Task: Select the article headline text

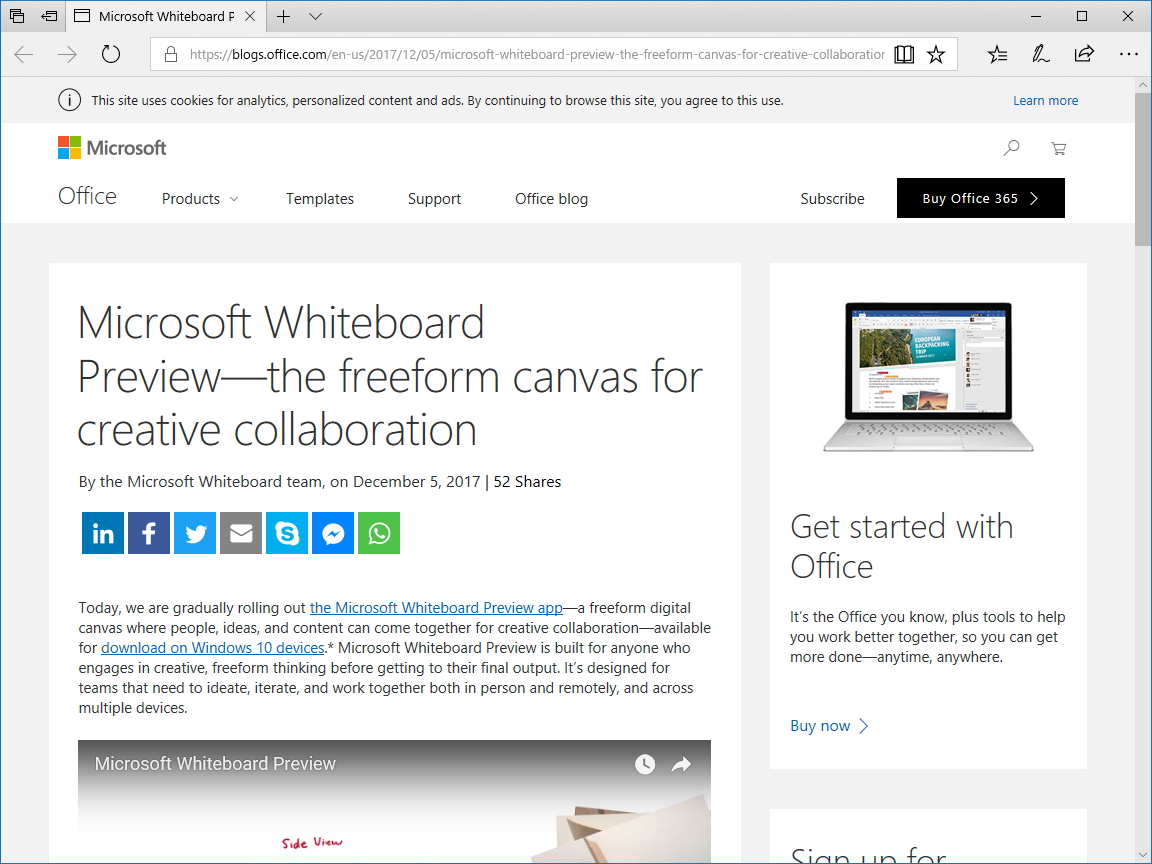Action: [390, 376]
